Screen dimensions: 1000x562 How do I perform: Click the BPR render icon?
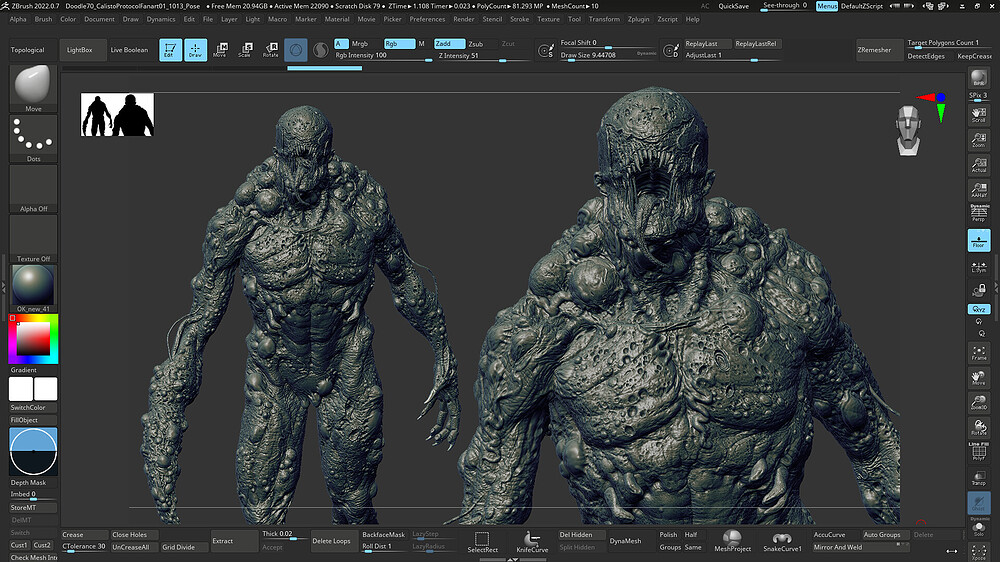click(978, 78)
